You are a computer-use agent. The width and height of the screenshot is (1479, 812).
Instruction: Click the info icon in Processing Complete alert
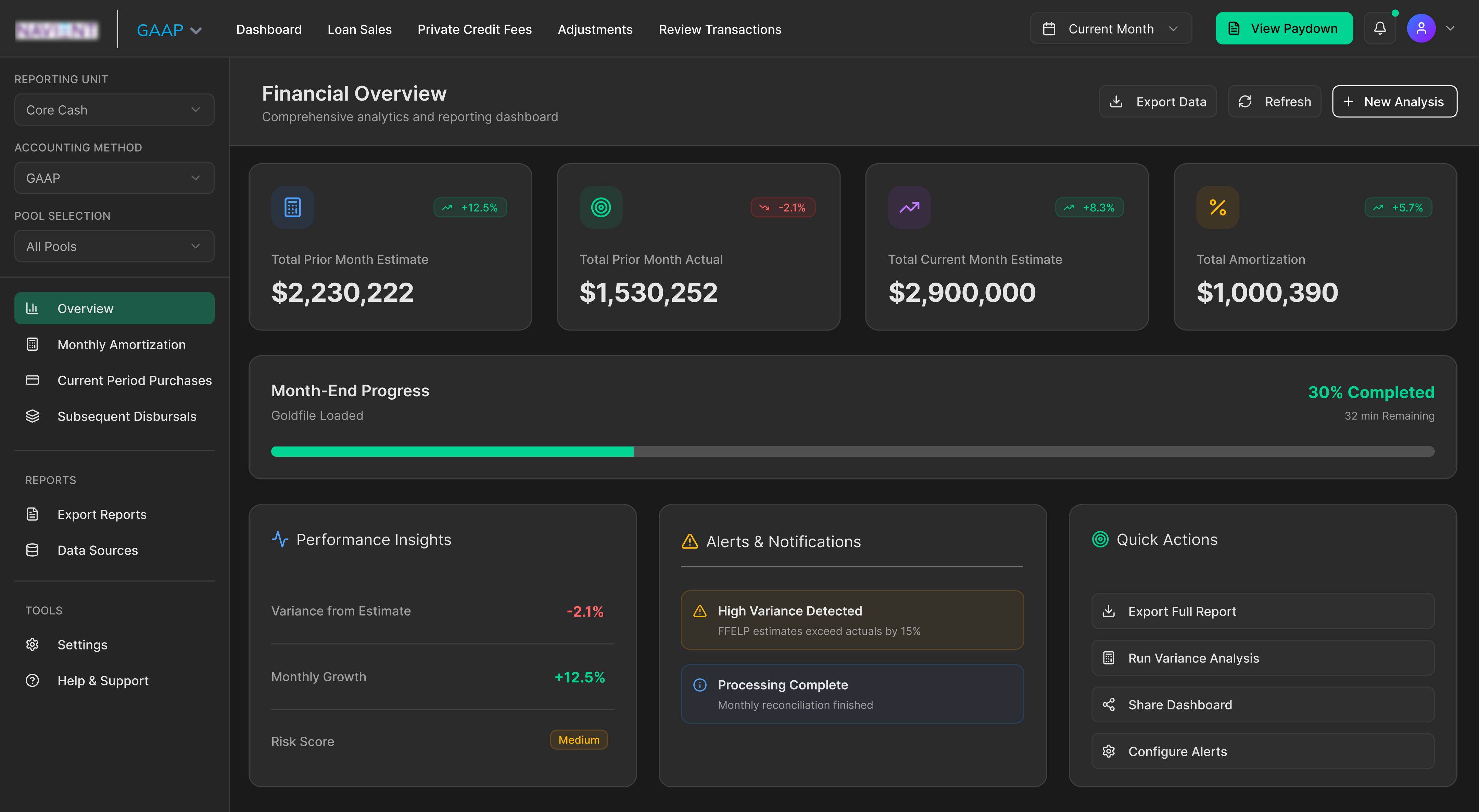point(699,685)
